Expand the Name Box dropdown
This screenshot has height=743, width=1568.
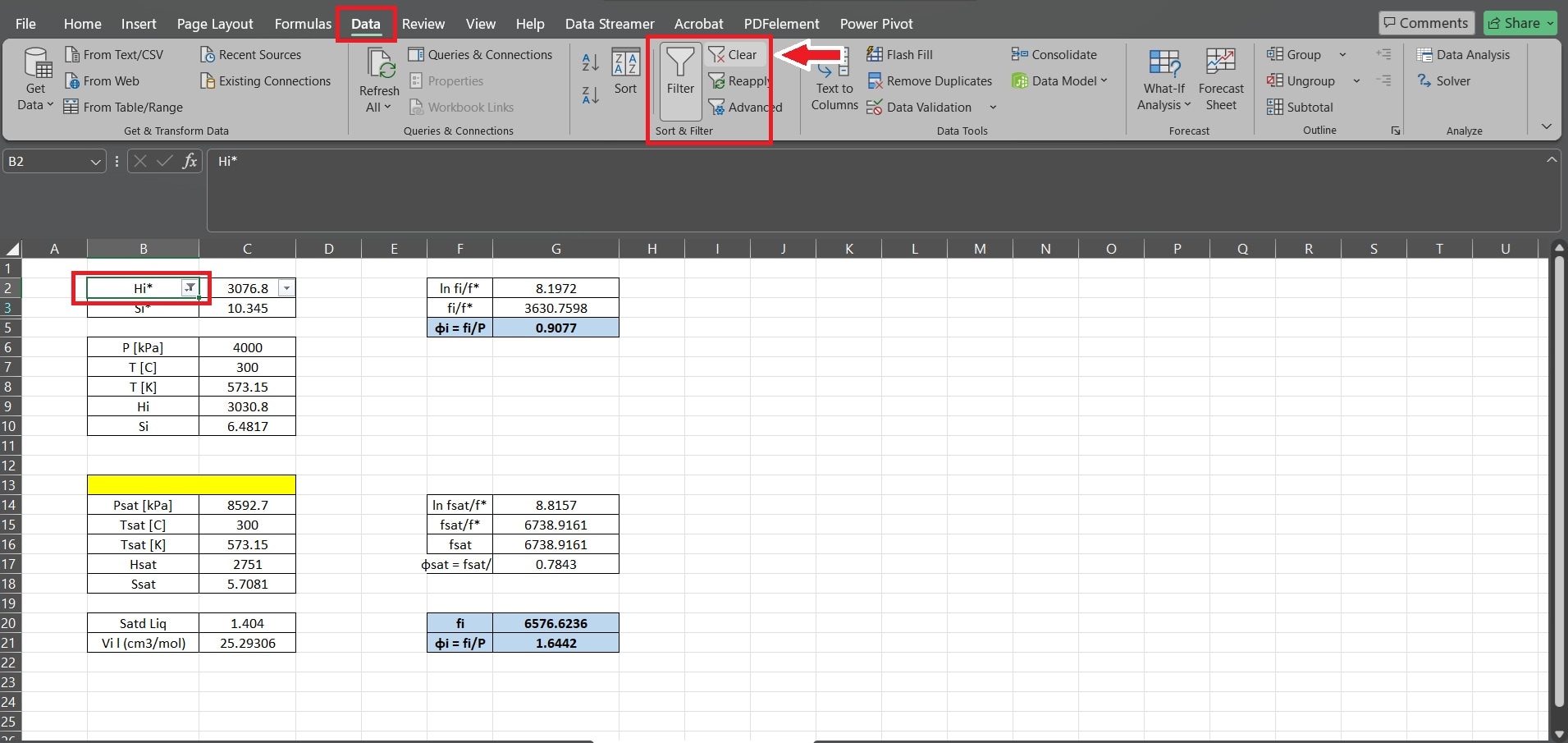point(95,163)
